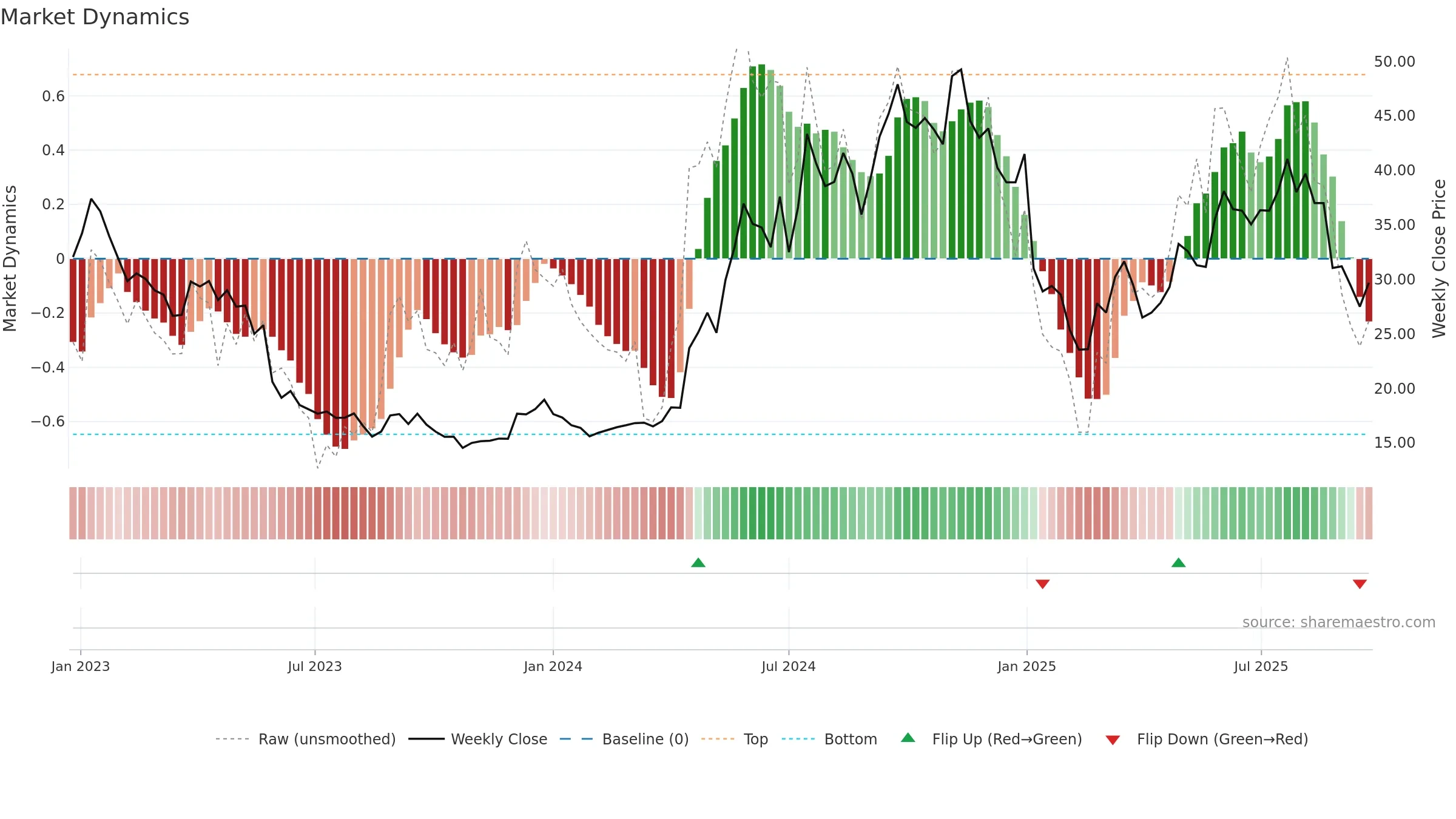
Task: Click the source: sharemaestro.com text
Action: coord(1339,622)
